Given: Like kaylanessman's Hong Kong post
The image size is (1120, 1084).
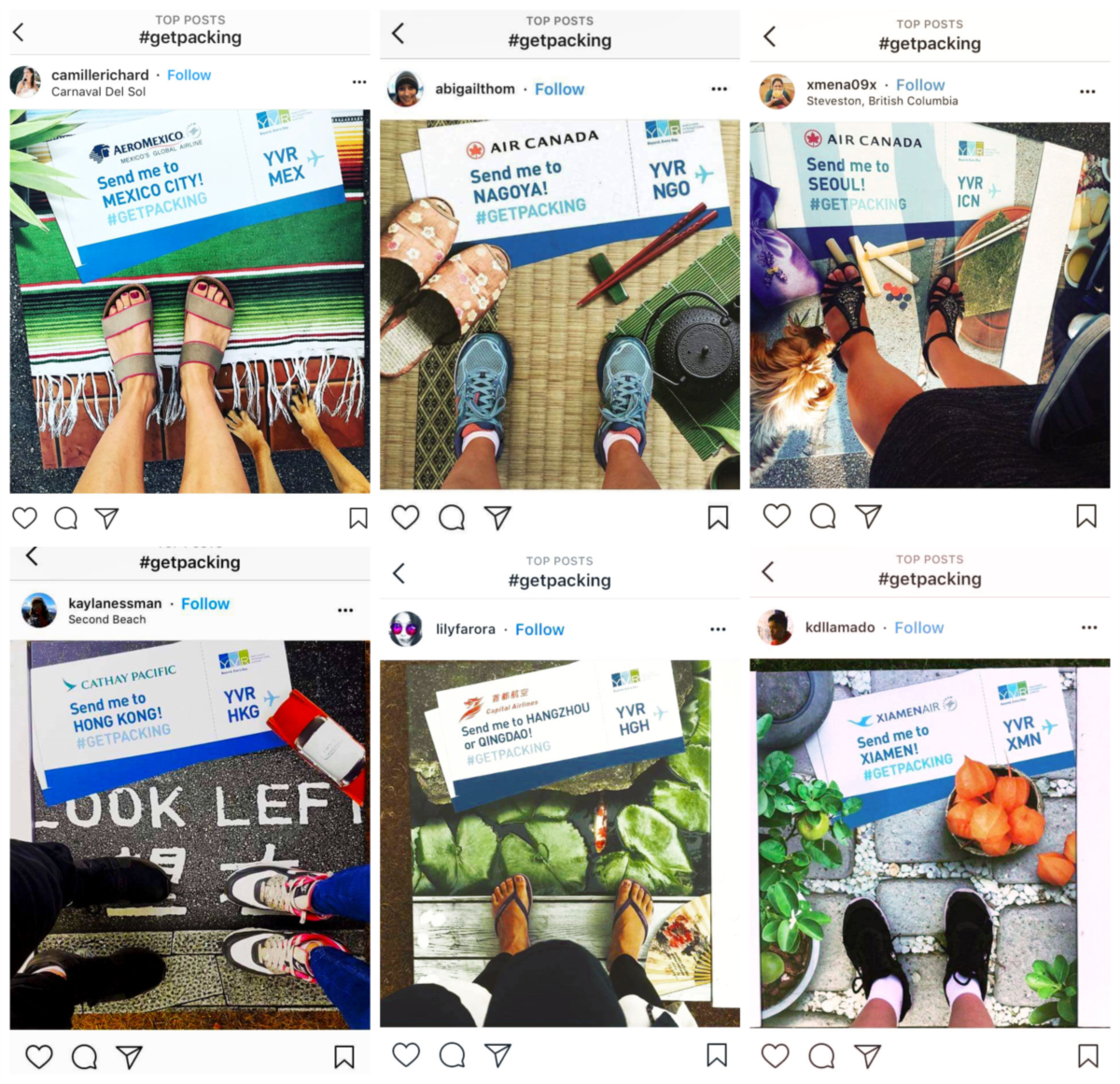Looking at the screenshot, I should (38, 1056).
